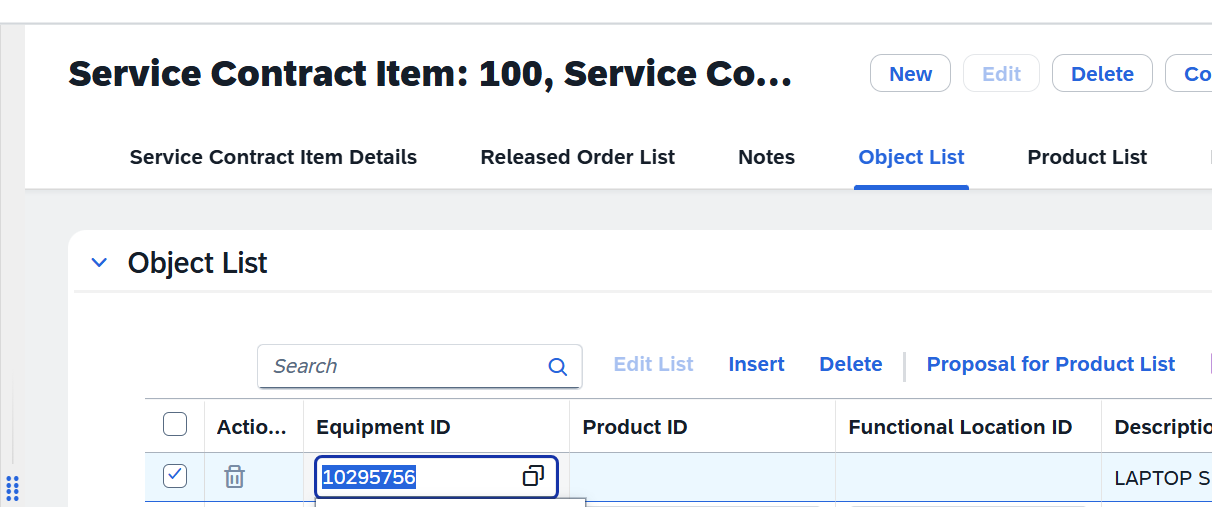Image resolution: width=1212 pixels, height=507 pixels.
Task: Toggle the select-all header checkbox
Action: click(175, 425)
